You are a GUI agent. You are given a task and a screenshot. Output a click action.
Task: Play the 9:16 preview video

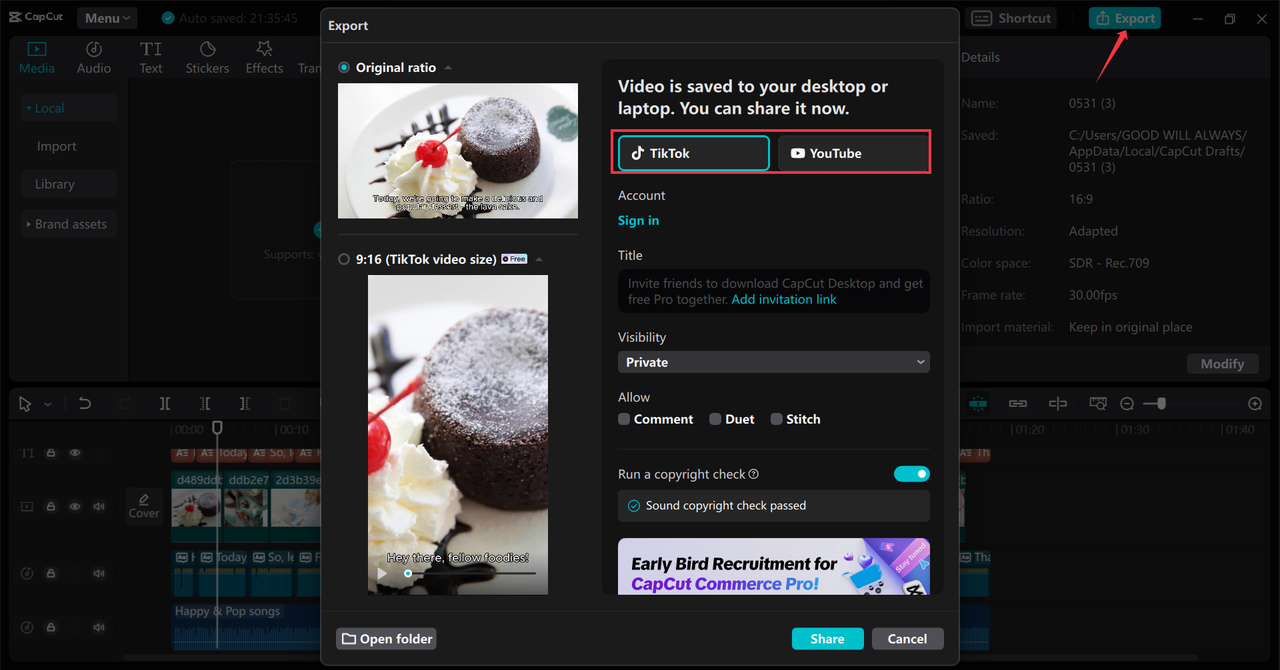point(382,574)
